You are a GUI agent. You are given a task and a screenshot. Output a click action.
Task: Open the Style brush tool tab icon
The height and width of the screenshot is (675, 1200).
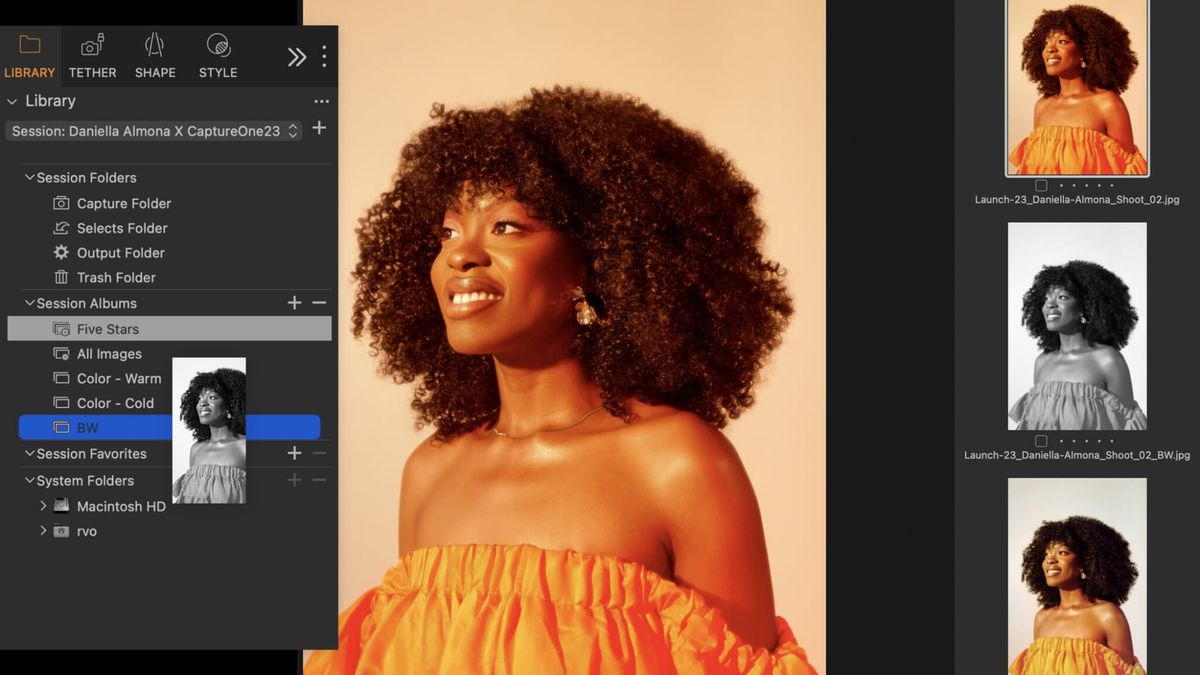pos(217,44)
